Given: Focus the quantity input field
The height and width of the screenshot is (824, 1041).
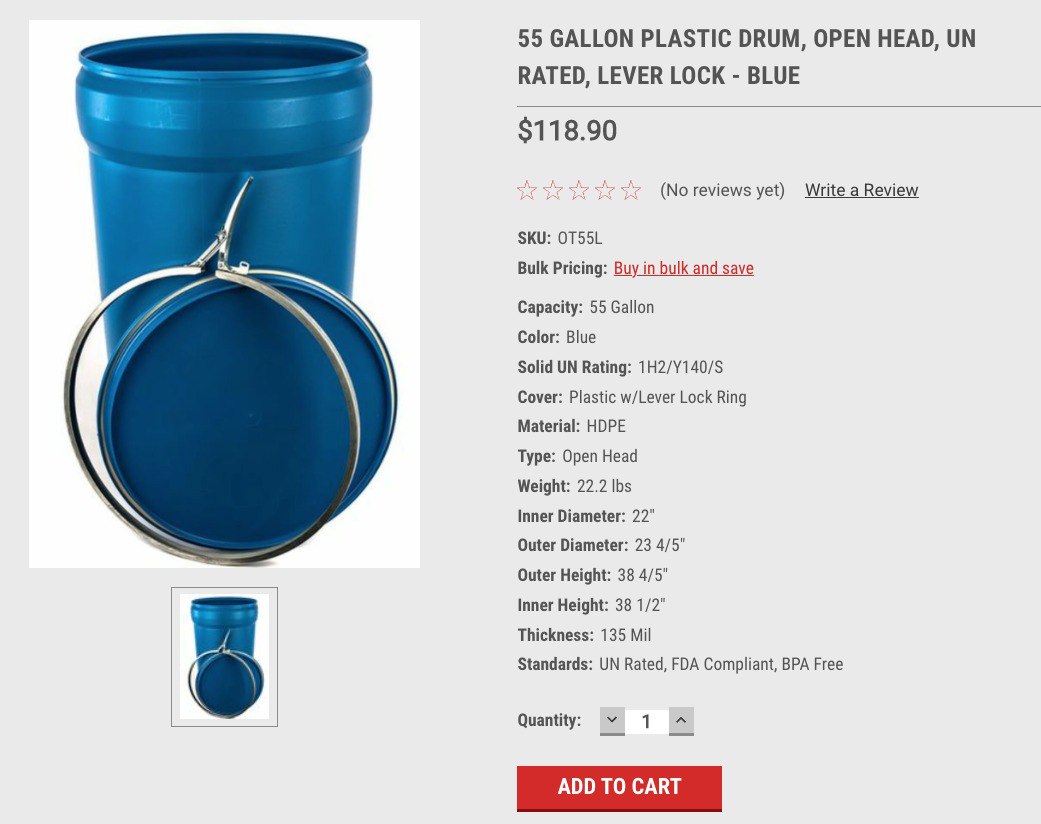Looking at the screenshot, I should coord(647,721).
